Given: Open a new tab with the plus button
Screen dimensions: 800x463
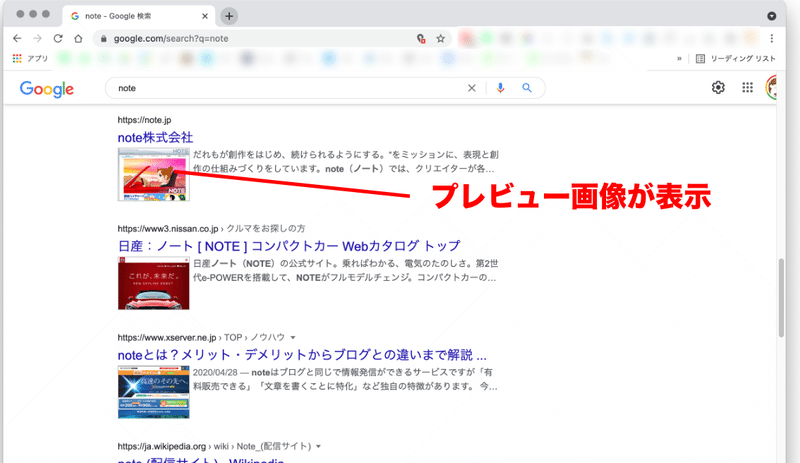Looking at the screenshot, I should (229, 16).
